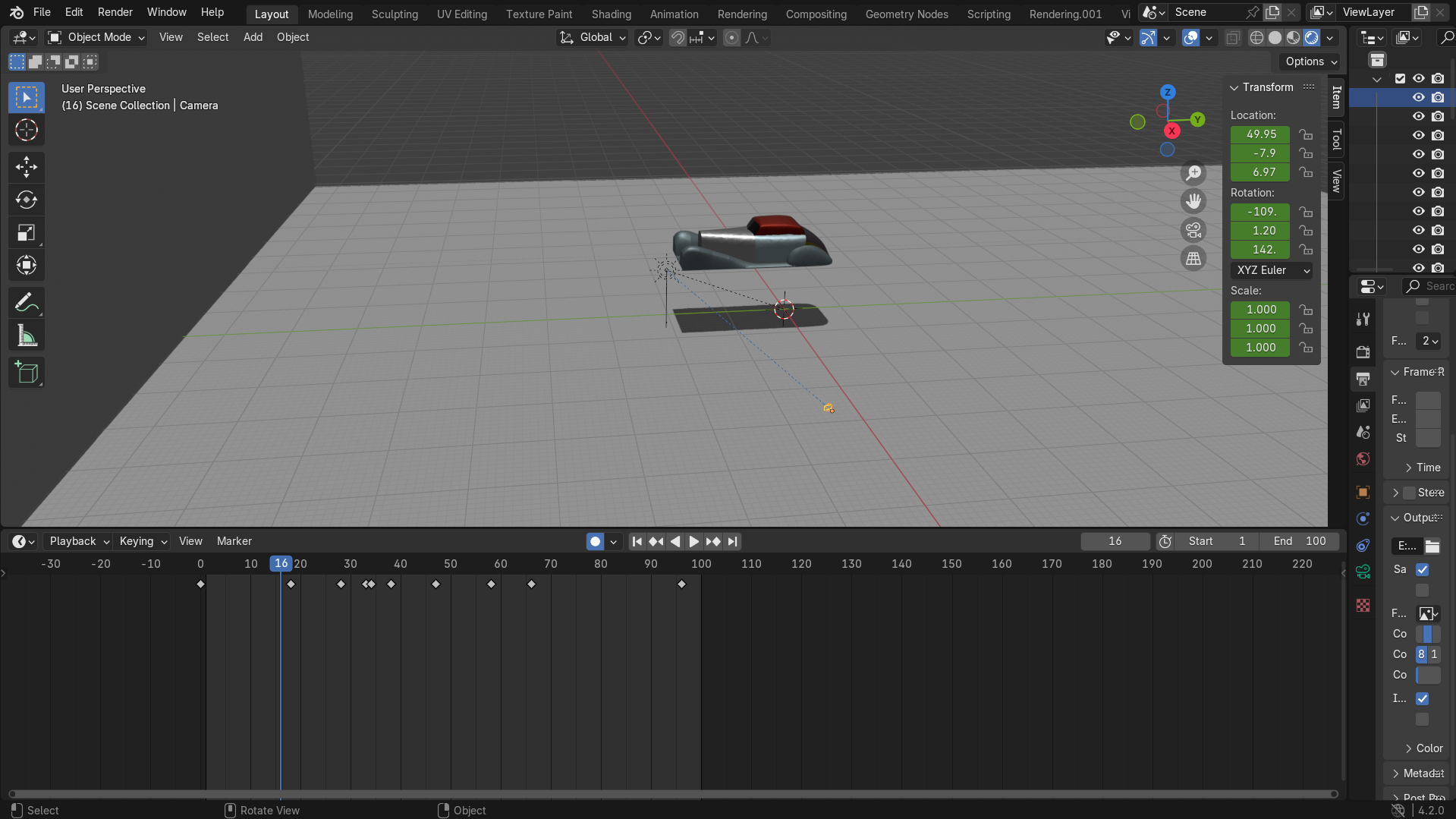Toggle the snapping magnet
Viewport: 1456px width, 819px height.
tap(678, 37)
